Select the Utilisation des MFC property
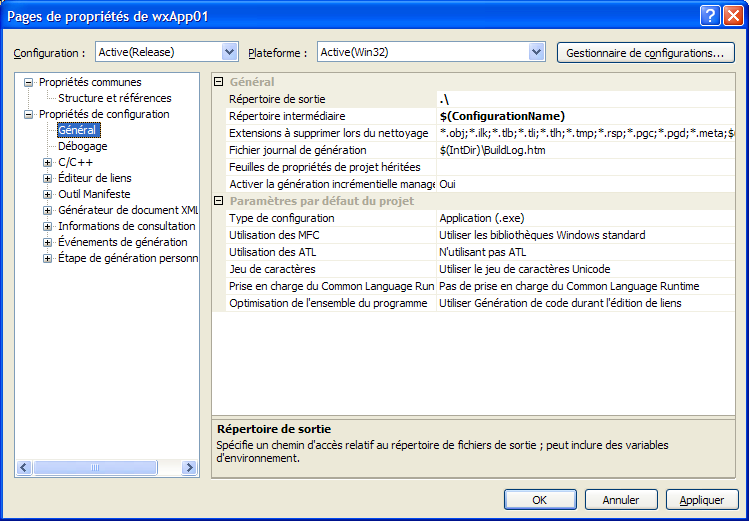Image resolution: width=749 pixels, height=521 pixels. point(331,235)
